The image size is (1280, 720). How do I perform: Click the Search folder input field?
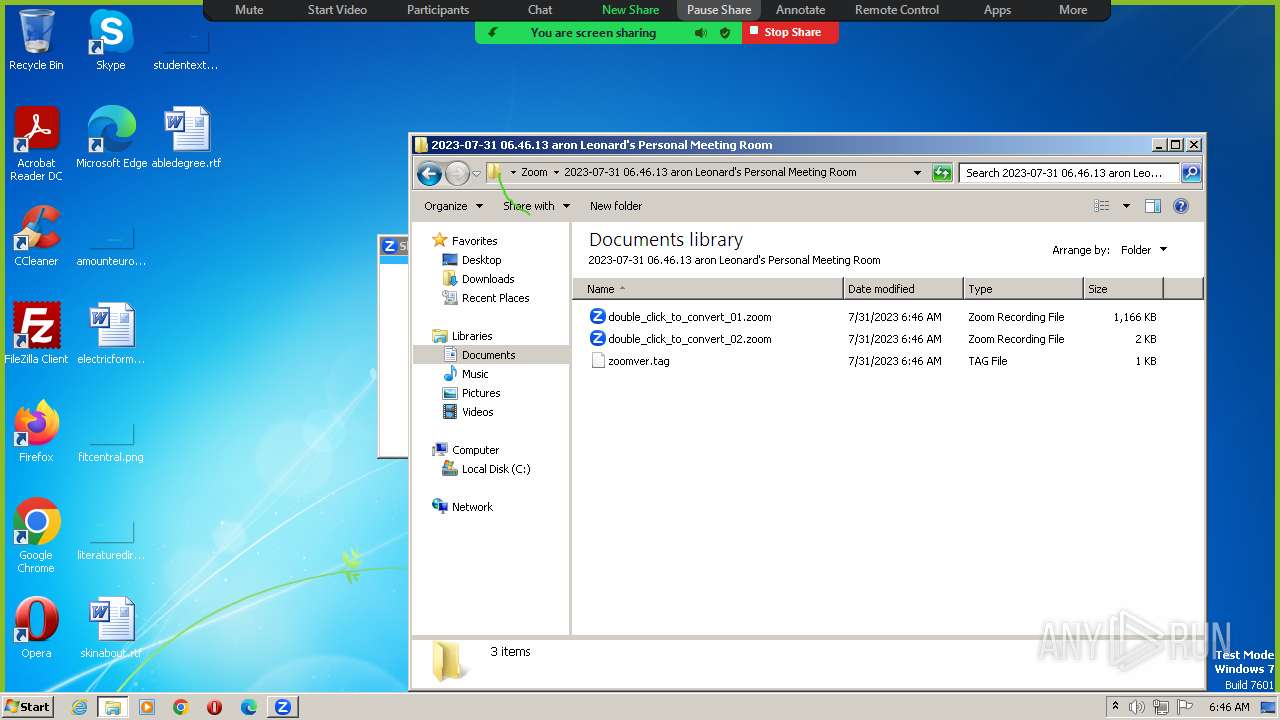pyautogui.click(x=1068, y=173)
